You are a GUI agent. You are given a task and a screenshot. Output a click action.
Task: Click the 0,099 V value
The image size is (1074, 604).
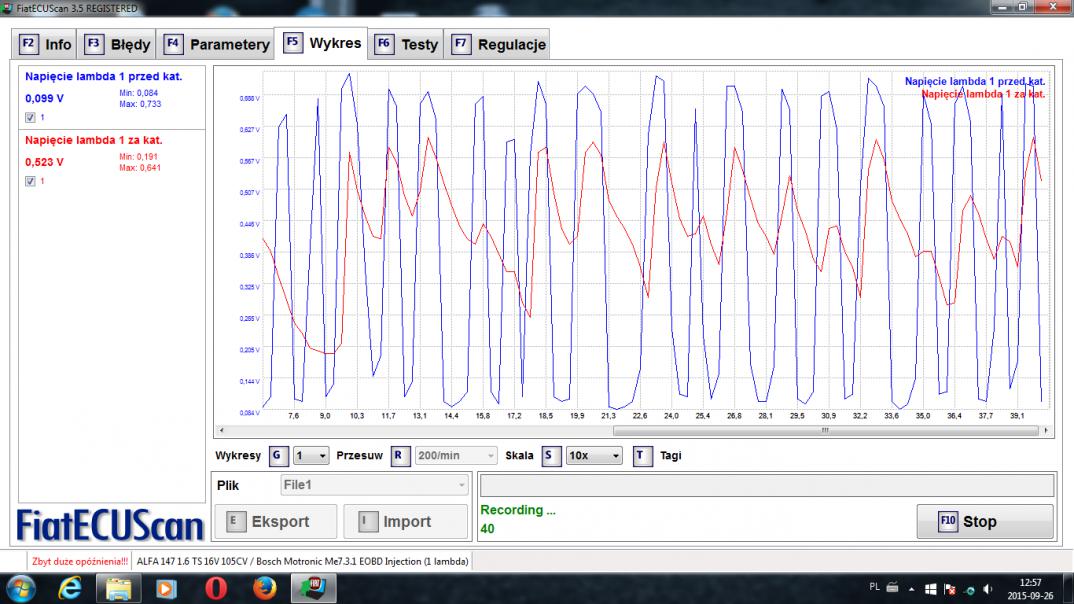click(x=45, y=99)
